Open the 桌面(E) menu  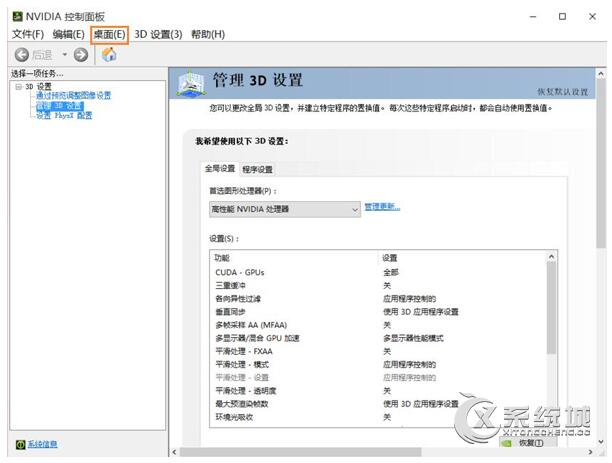click(x=109, y=34)
